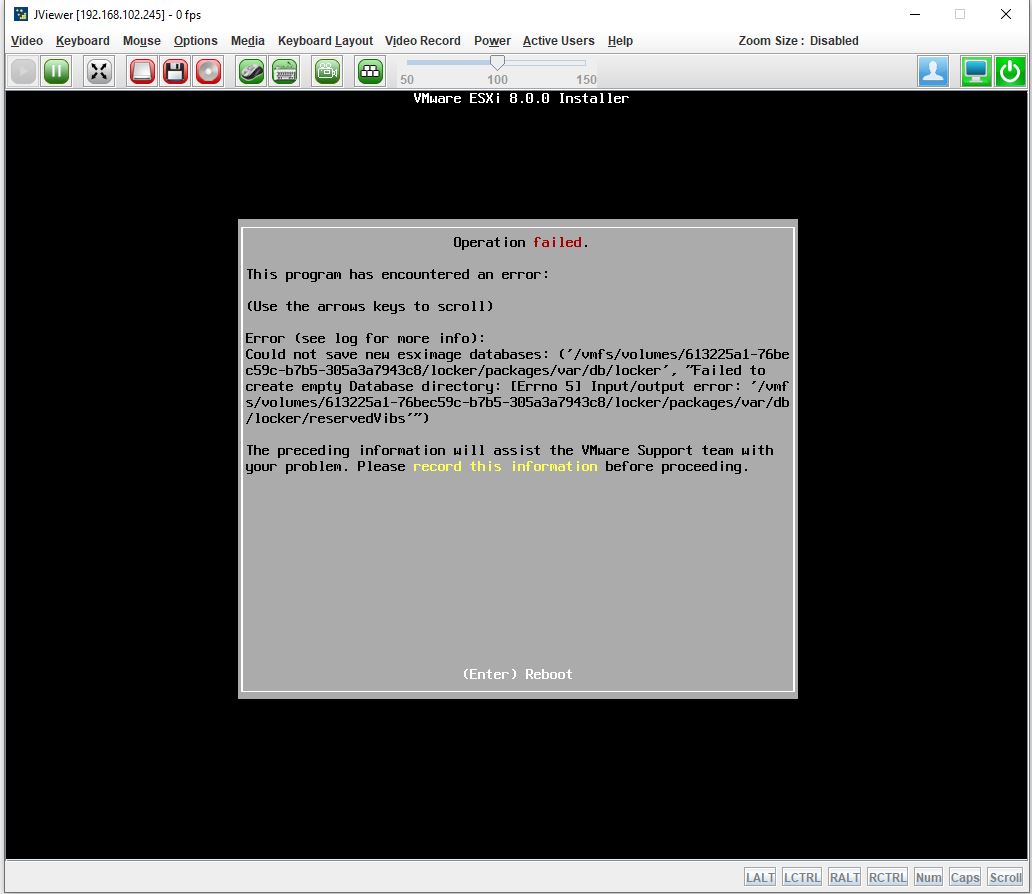The height and width of the screenshot is (894, 1032).
Task: Start video recording with the camera icon
Action: click(327, 71)
